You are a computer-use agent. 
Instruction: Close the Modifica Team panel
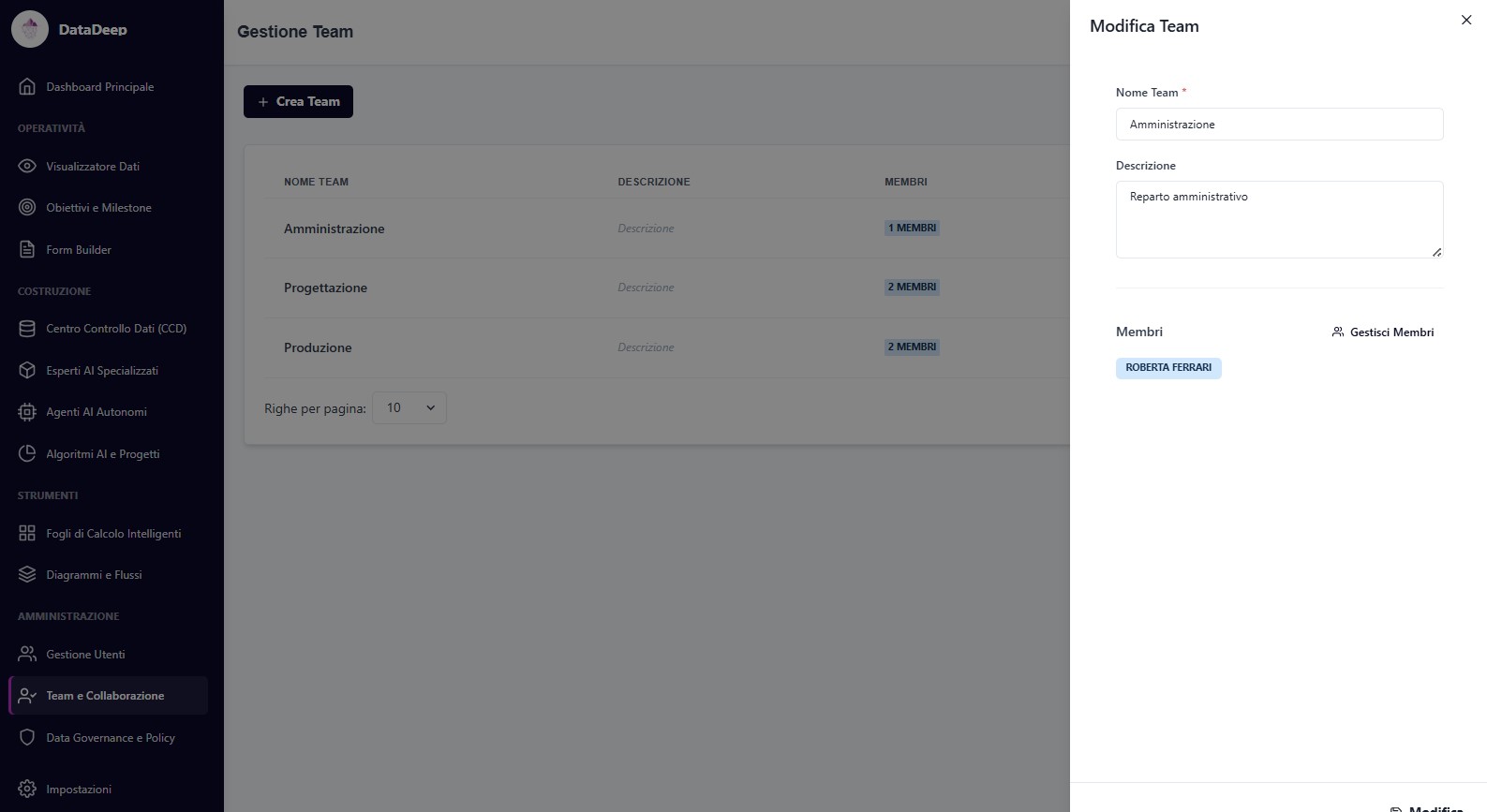coord(1466,21)
